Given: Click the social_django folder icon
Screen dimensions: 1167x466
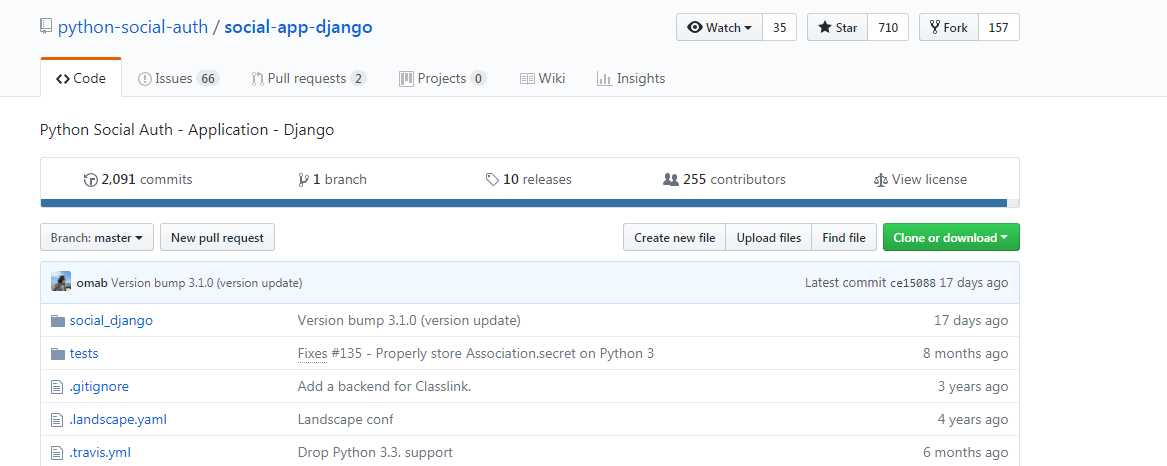Looking at the screenshot, I should point(58,321).
